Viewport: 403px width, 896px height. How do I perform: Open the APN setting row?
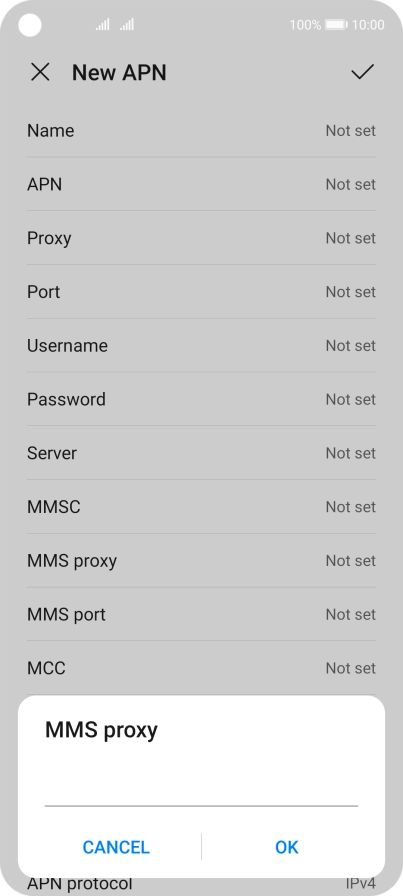(x=201, y=184)
